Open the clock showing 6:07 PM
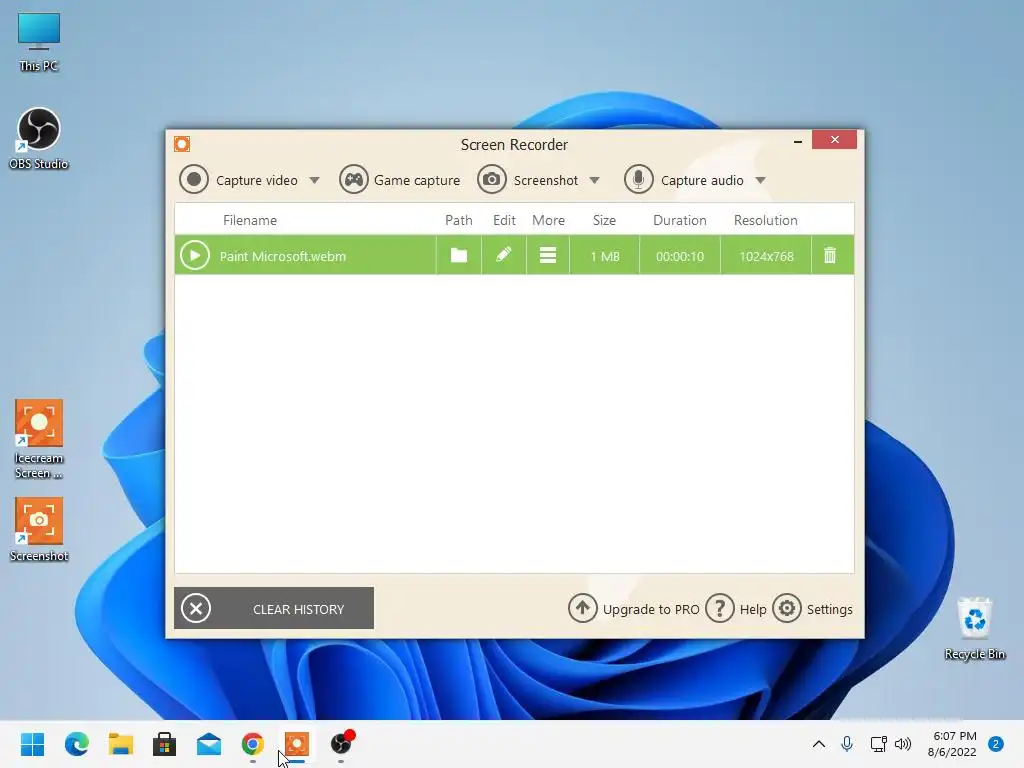1024x768 pixels. tap(952, 744)
